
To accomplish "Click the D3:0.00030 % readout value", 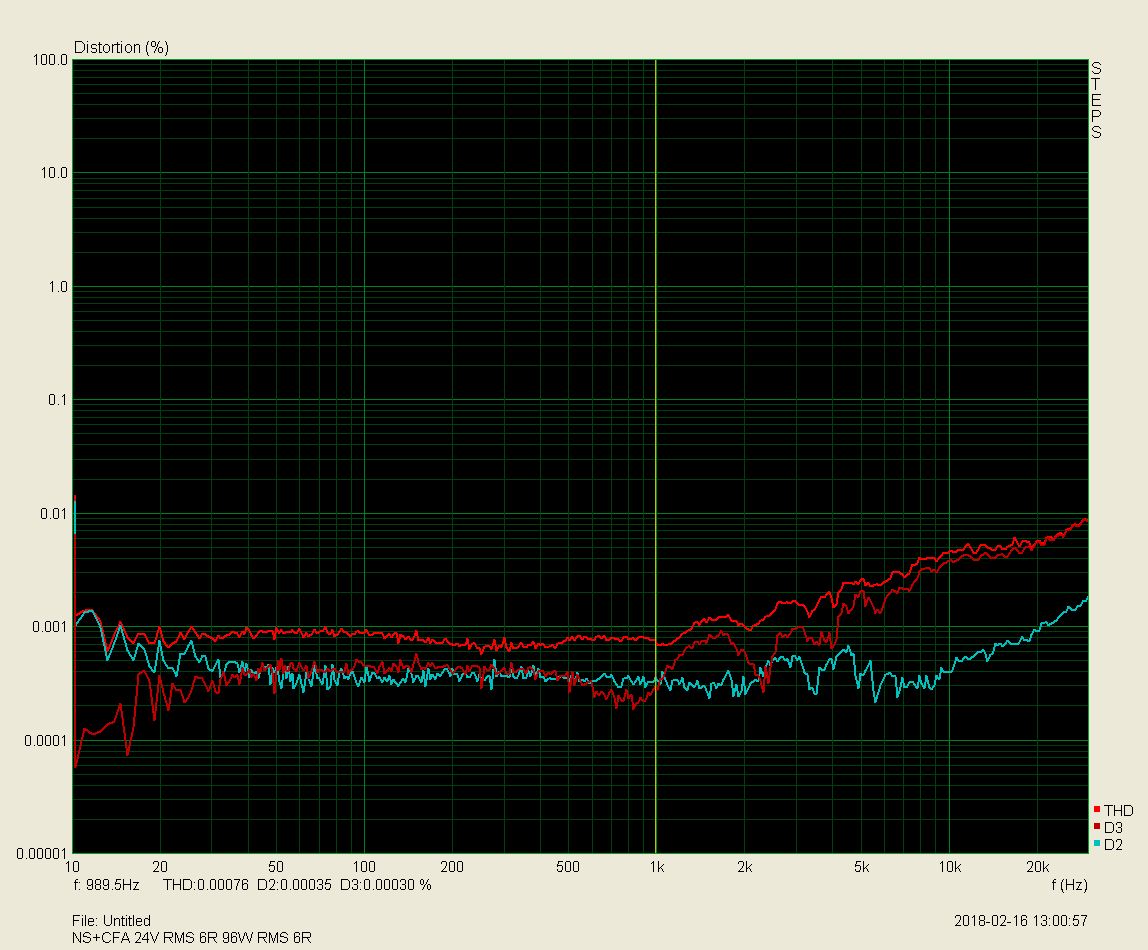I will click(x=386, y=885).
